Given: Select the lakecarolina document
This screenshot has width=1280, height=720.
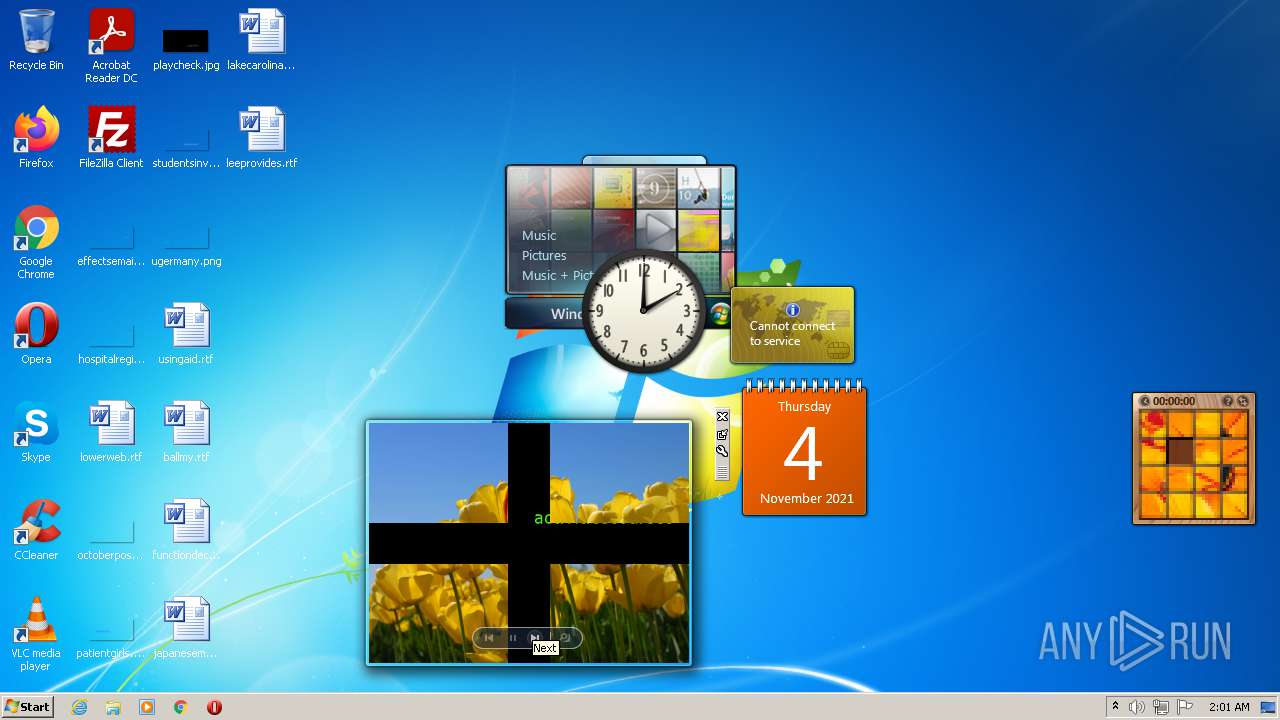Looking at the screenshot, I should pos(261,40).
